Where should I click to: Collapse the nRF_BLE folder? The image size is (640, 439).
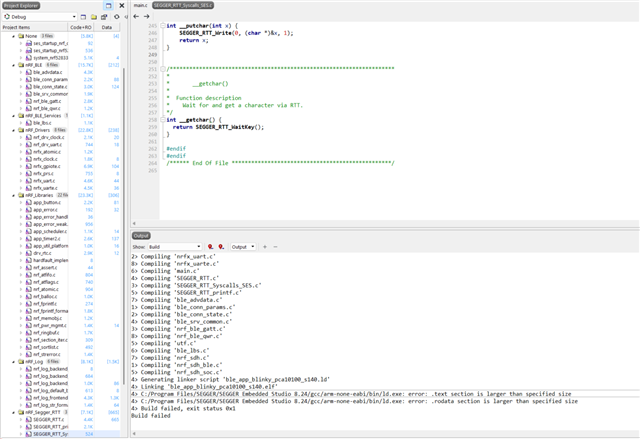pos(14,65)
